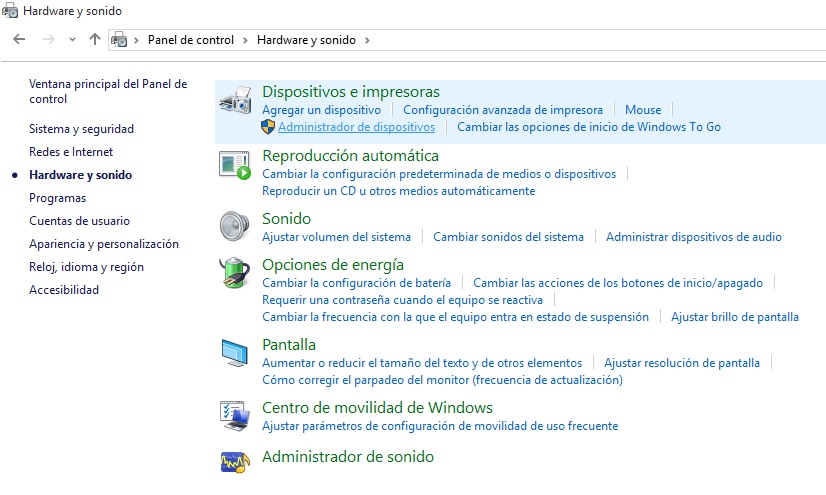The image size is (826, 495).
Task: Click Panel de control in address bar
Action: 190,40
